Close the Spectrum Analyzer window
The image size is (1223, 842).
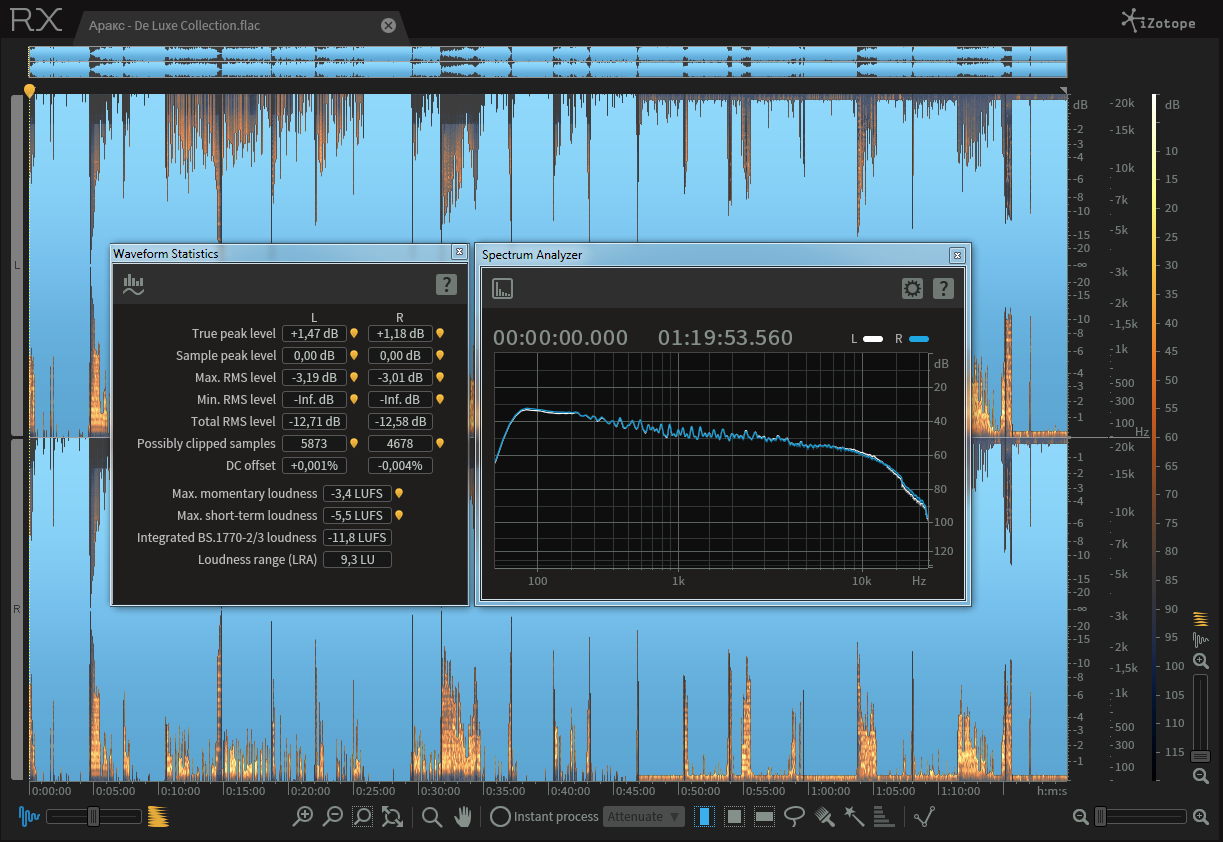pyautogui.click(x=957, y=255)
